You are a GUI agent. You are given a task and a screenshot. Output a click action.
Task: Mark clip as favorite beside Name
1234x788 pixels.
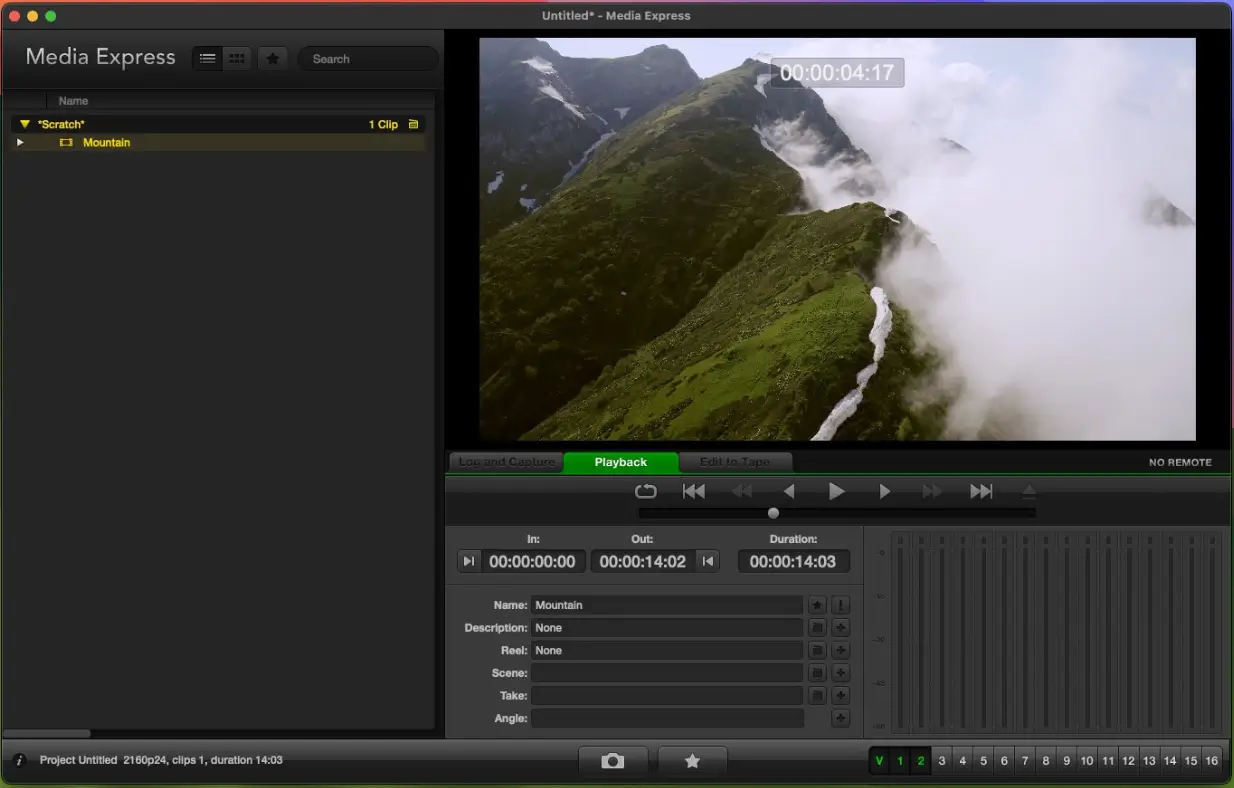817,605
